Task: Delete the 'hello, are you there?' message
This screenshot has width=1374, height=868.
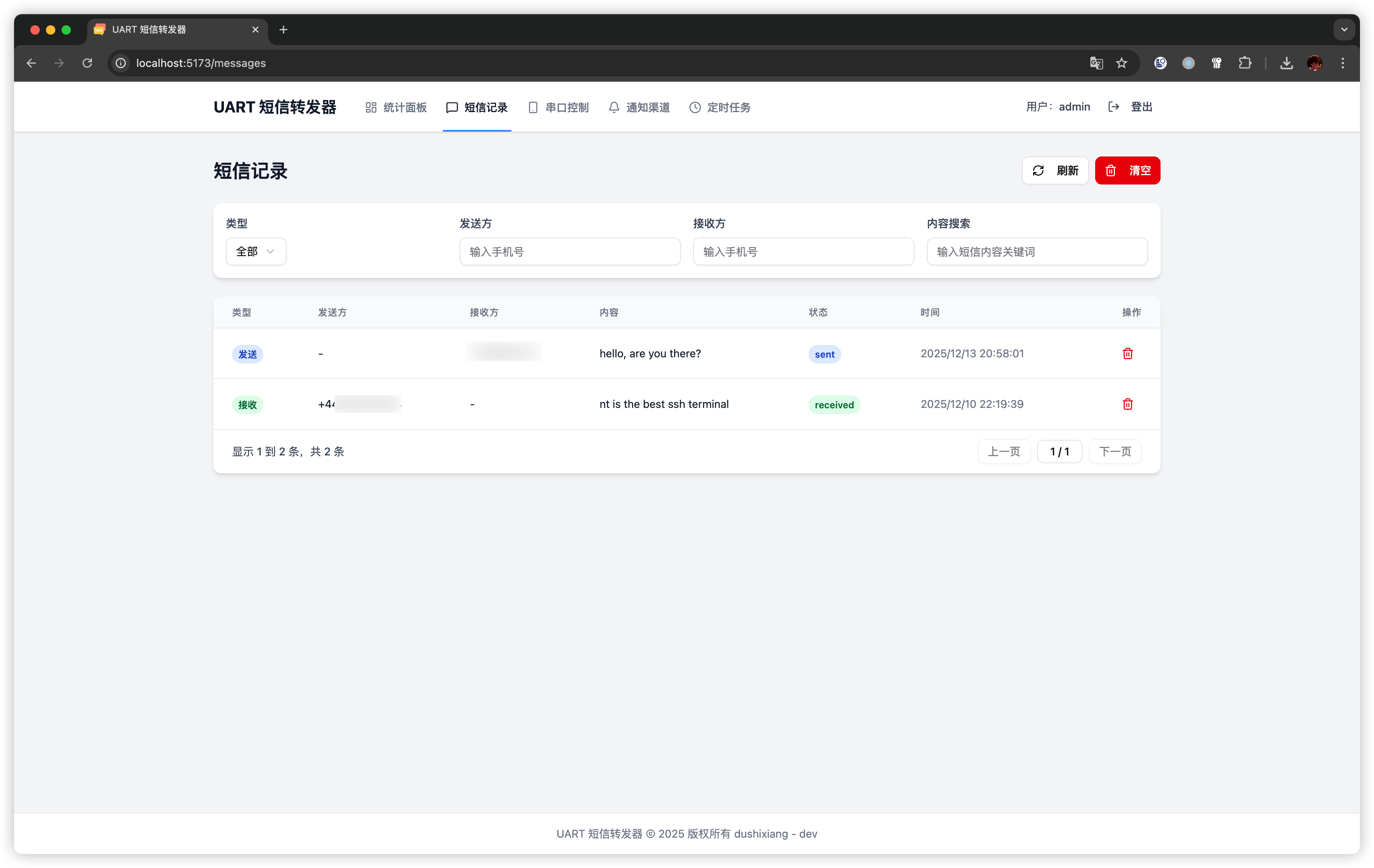Action: click(x=1127, y=353)
